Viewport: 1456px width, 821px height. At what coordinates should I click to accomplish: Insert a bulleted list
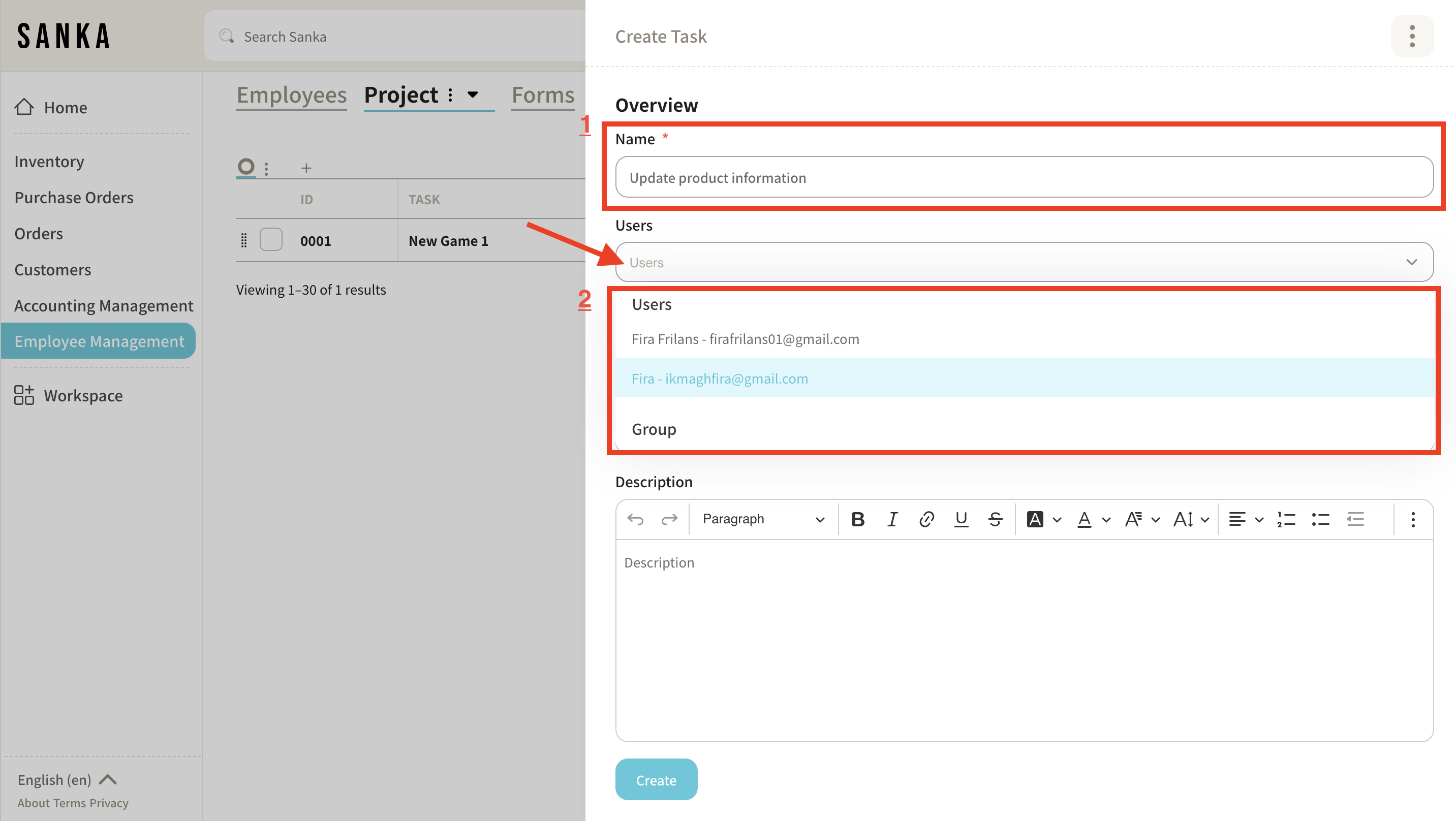click(1320, 519)
